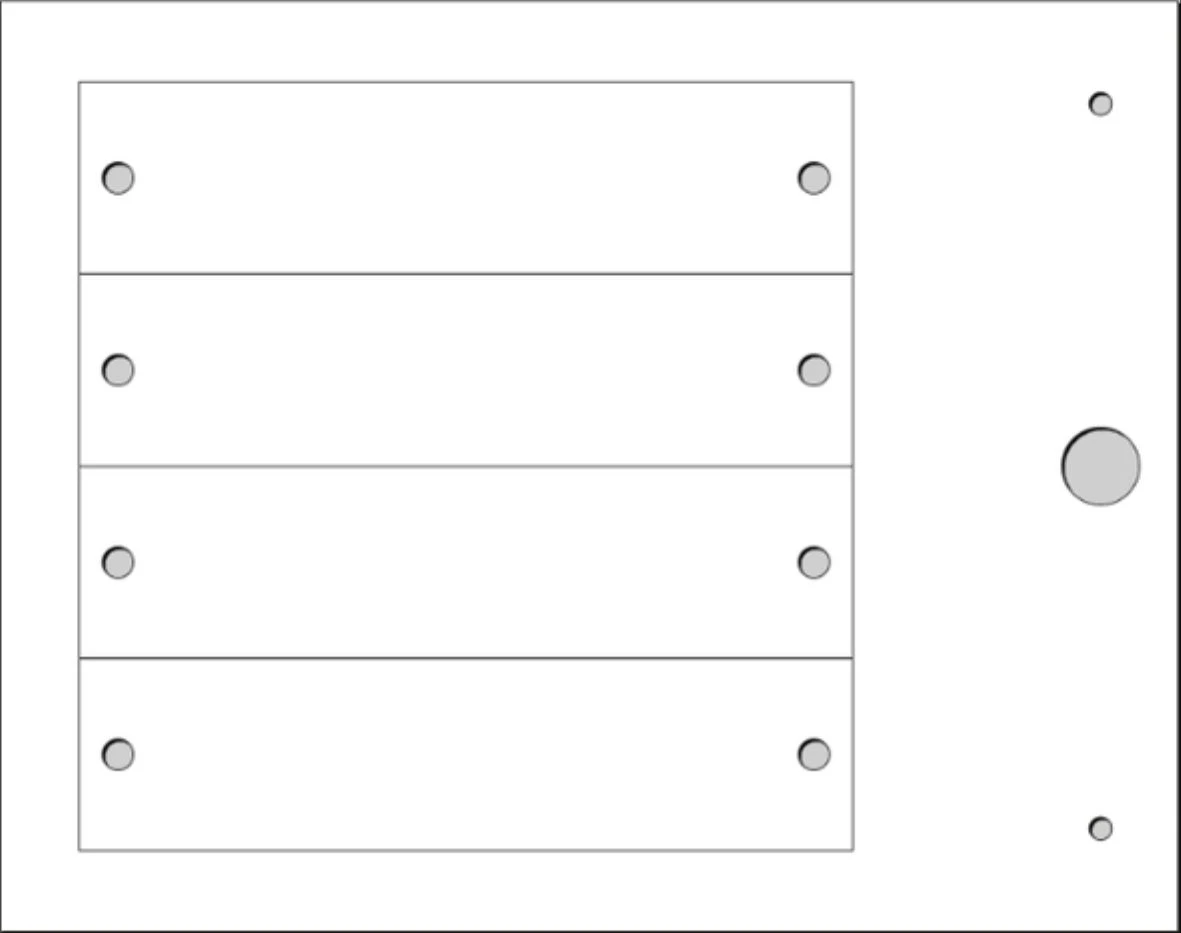The height and width of the screenshot is (933, 1181).
Task: Select the right circle in the third row
Action: 814,563
